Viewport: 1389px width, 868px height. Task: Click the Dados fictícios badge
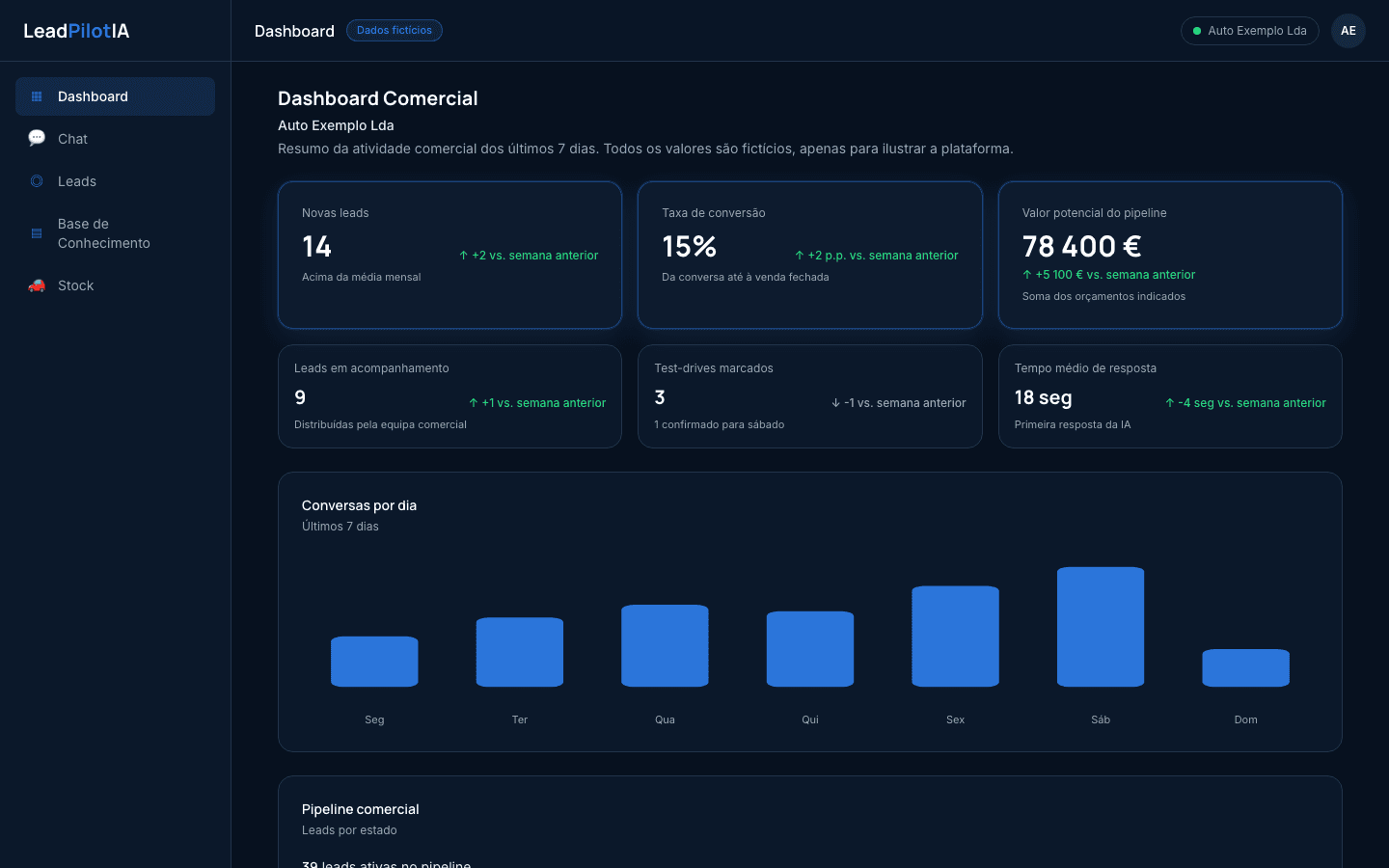pyautogui.click(x=395, y=31)
